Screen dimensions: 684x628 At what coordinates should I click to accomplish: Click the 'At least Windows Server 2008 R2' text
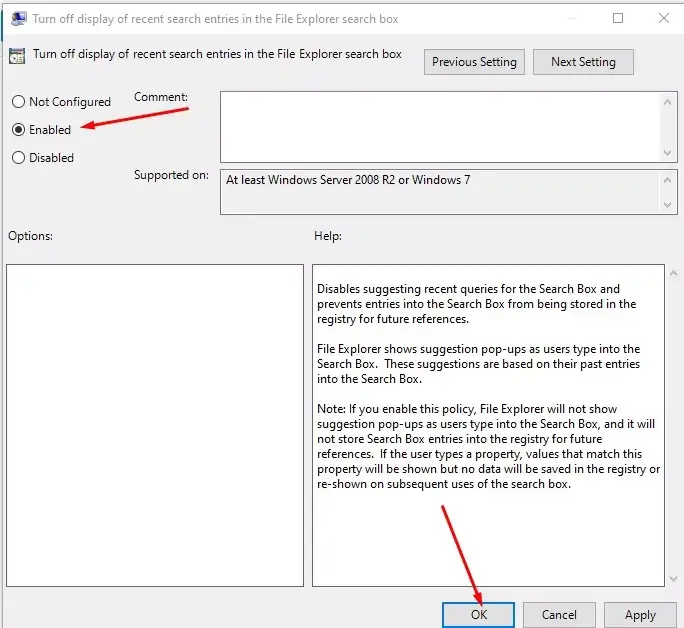click(x=348, y=180)
